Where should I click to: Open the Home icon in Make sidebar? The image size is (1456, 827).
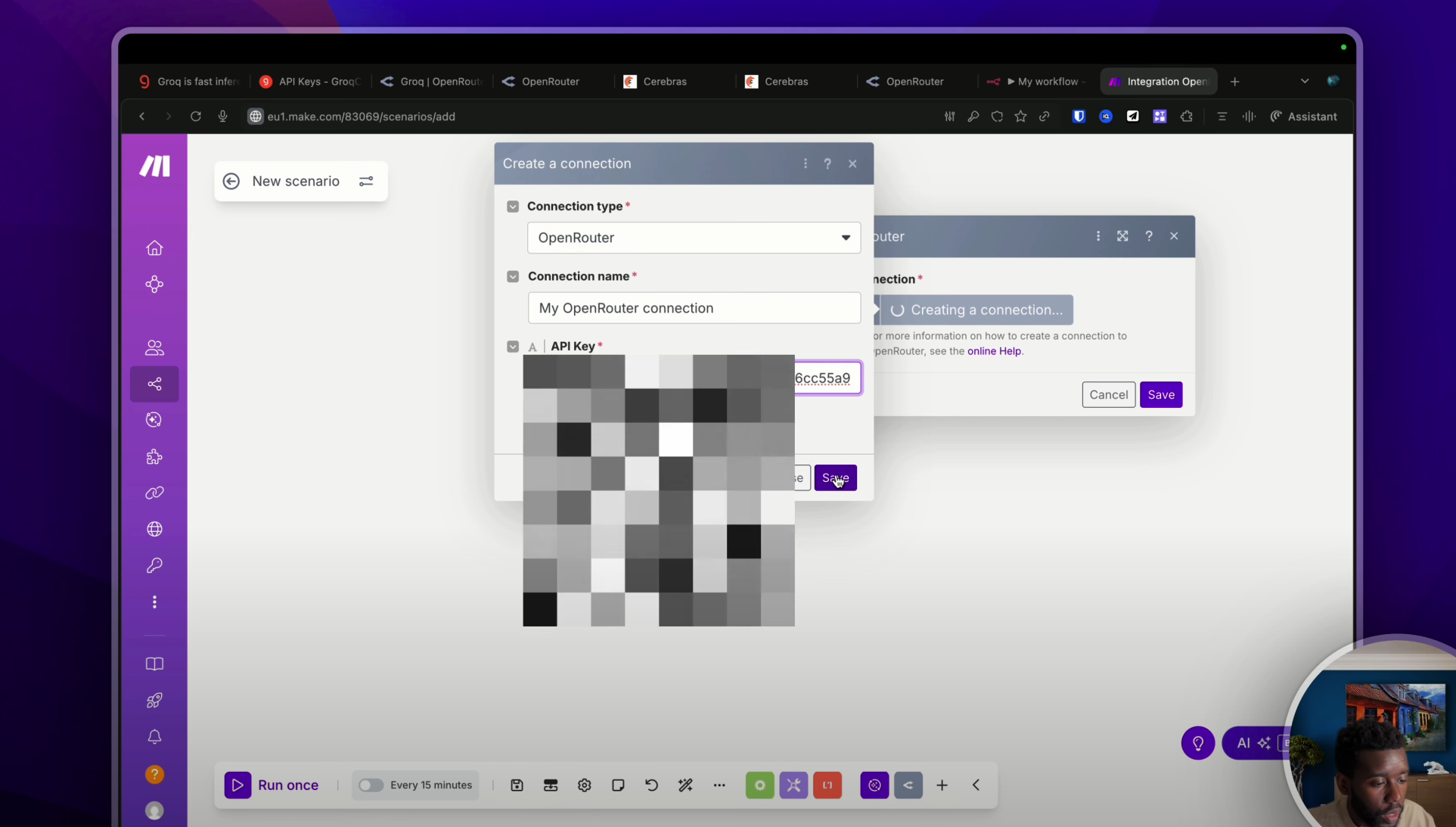pos(154,248)
